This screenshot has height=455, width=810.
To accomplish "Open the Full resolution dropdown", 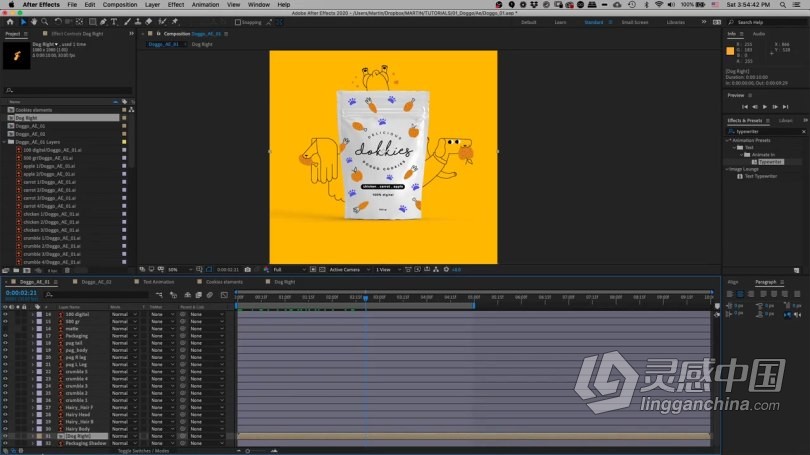I will [289, 270].
